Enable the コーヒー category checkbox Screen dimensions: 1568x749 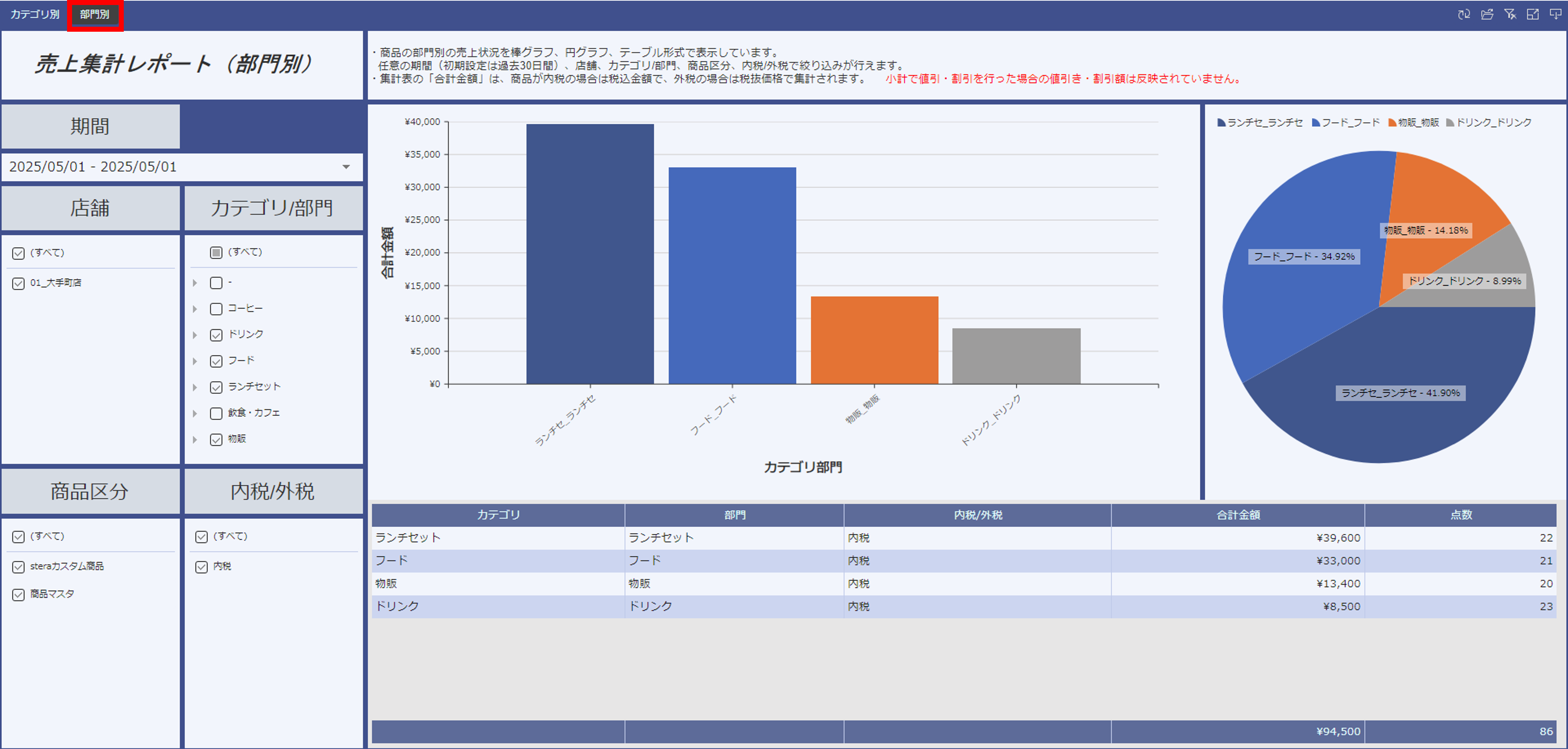[x=216, y=309]
